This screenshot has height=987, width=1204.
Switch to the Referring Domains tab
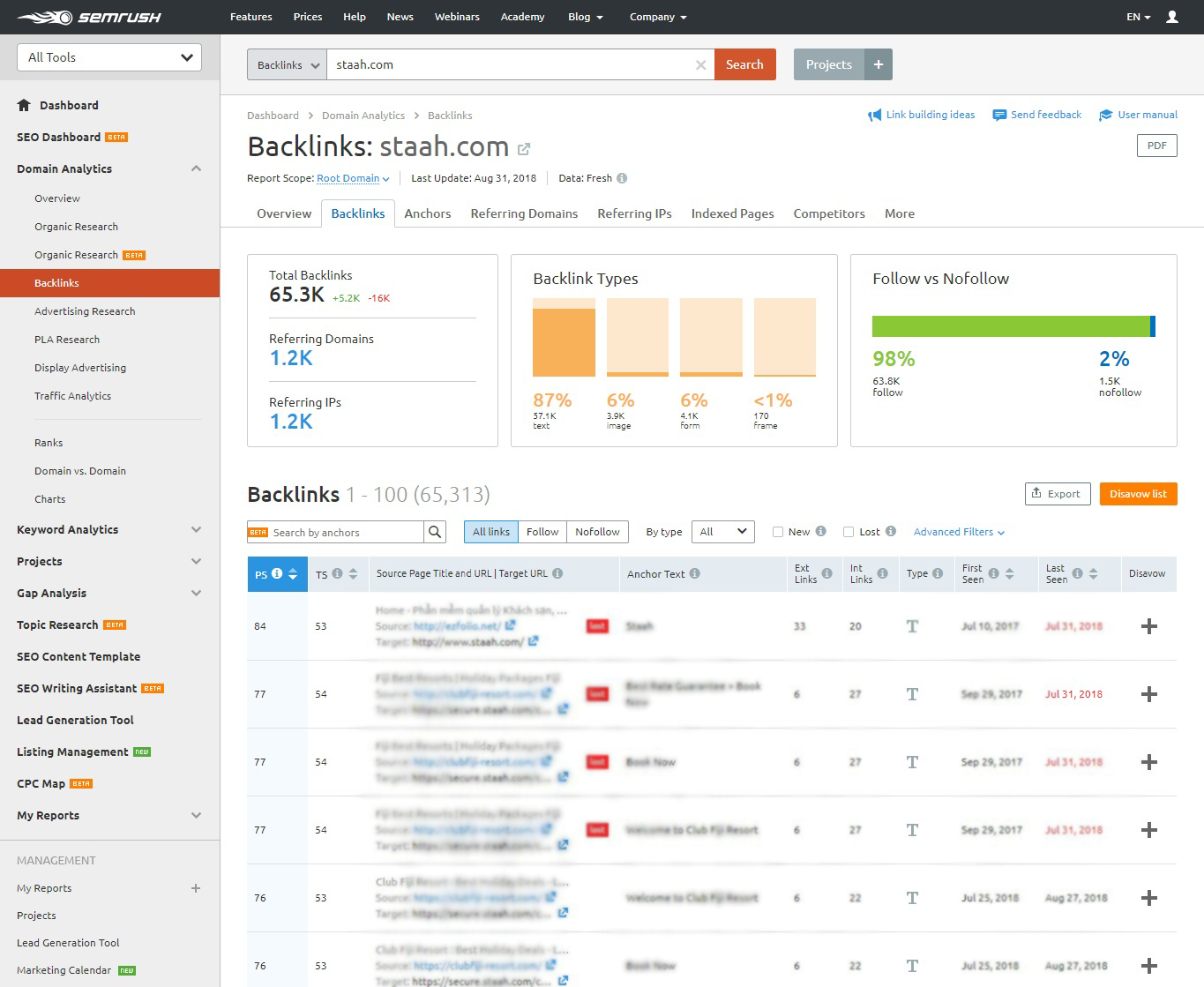click(524, 213)
